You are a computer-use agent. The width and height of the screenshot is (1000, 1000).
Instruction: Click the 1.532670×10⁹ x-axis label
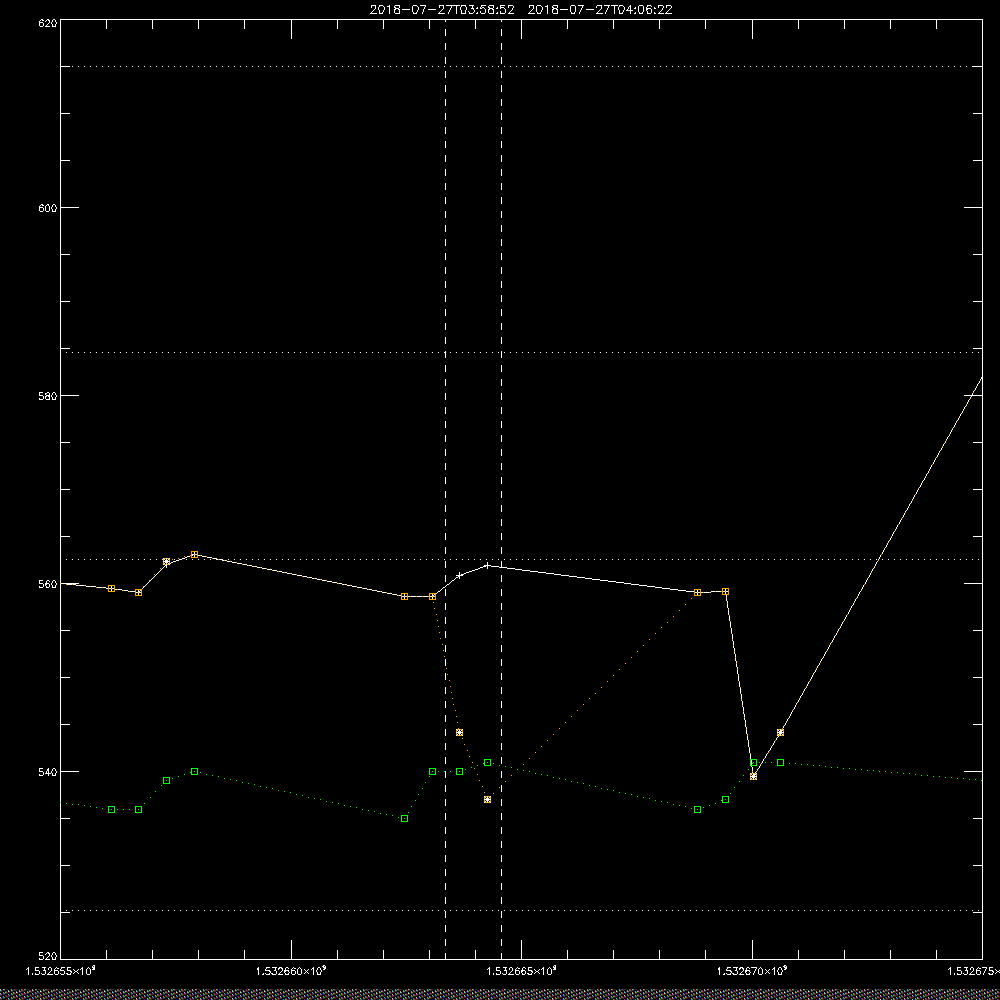tap(753, 971)
